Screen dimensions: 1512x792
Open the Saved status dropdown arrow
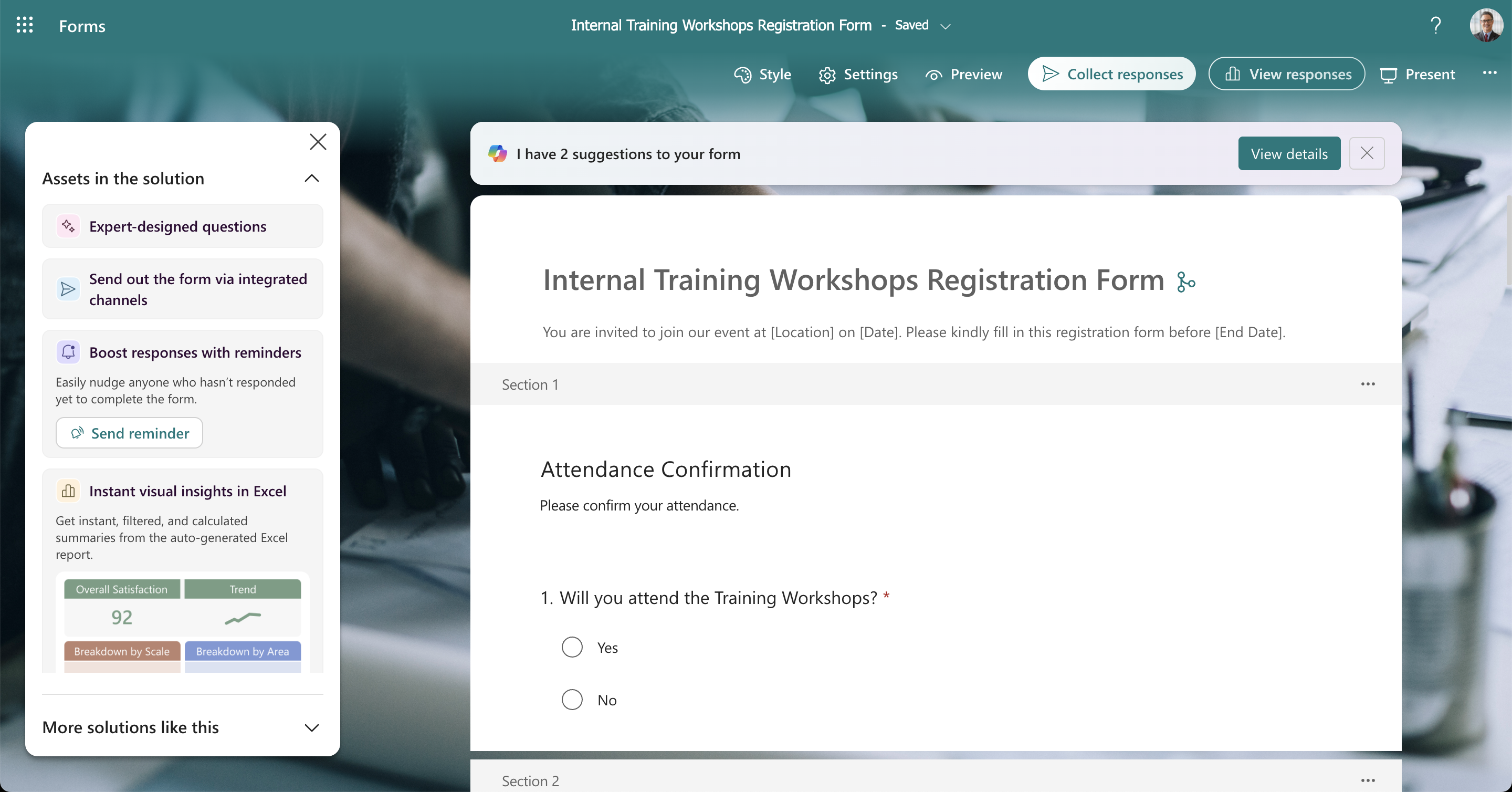pyautogui.click(x=945, y=26)
